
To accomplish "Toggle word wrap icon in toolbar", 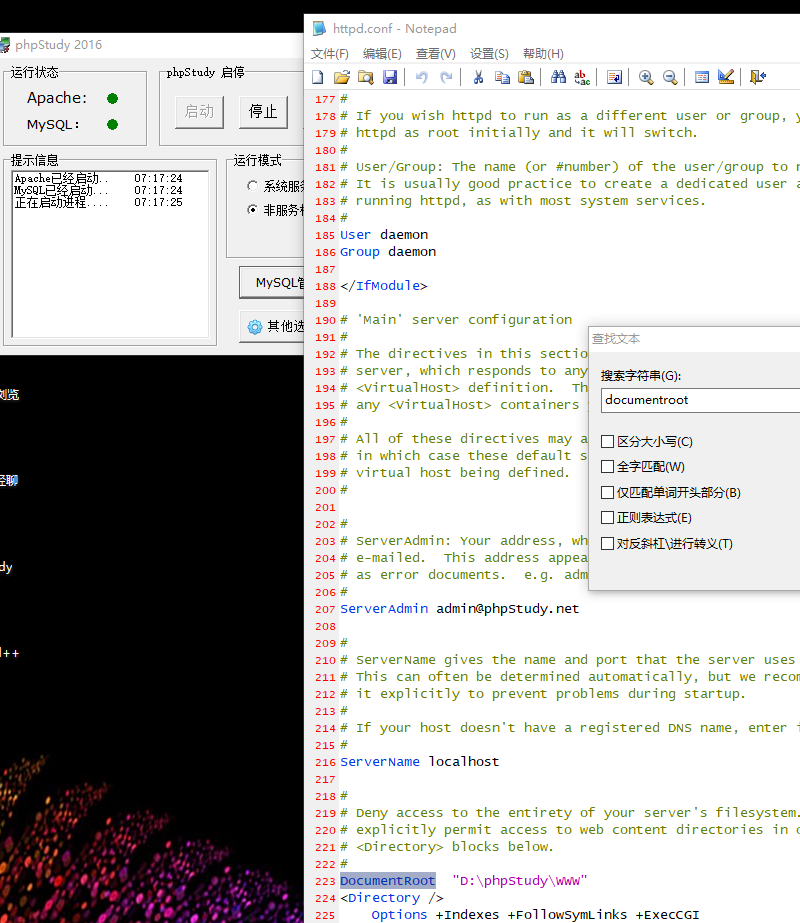I will pyautogui.click(x=614, y=77).
